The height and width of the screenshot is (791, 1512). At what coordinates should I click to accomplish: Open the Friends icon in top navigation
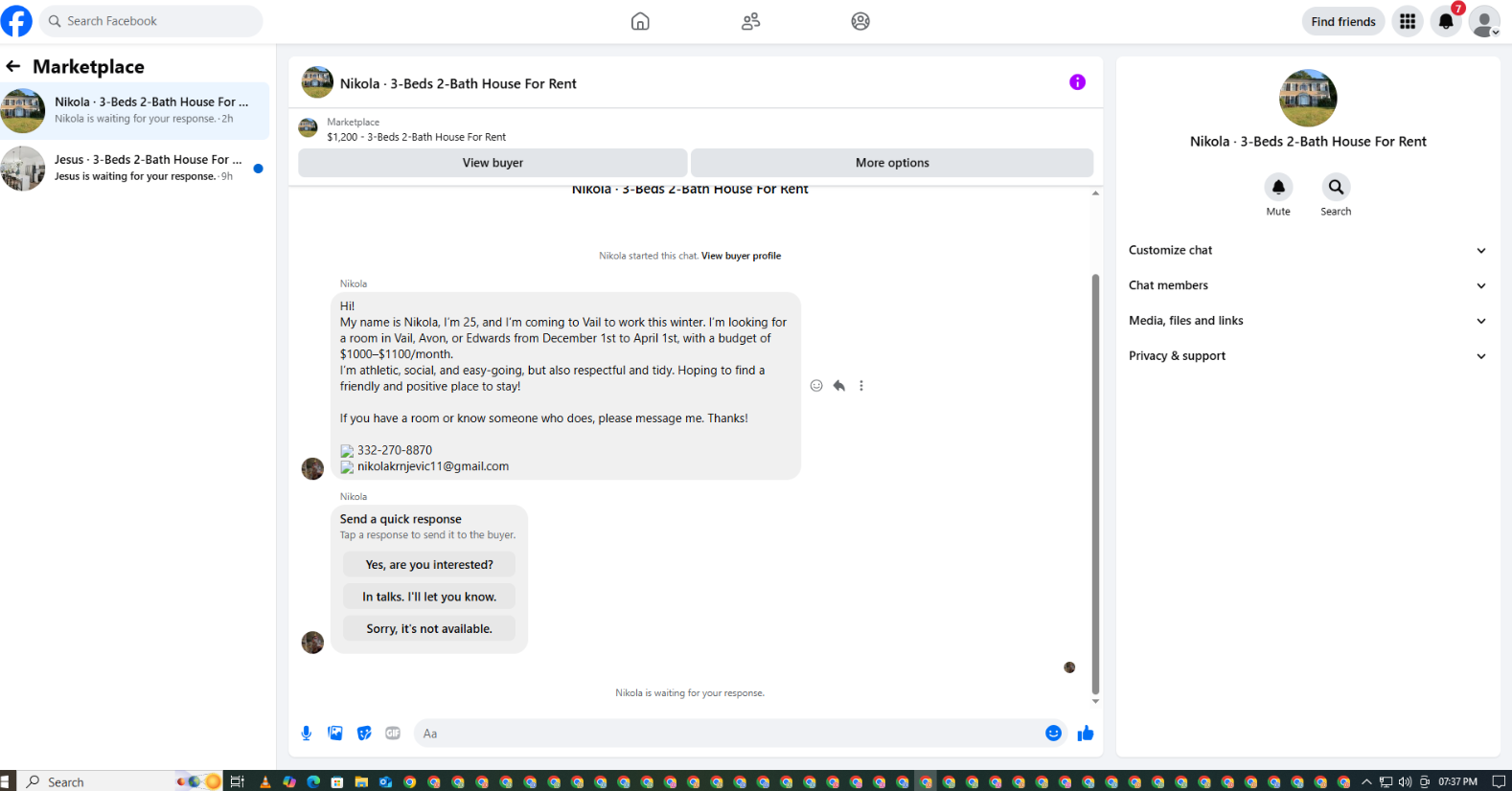(x=750, y=21)
